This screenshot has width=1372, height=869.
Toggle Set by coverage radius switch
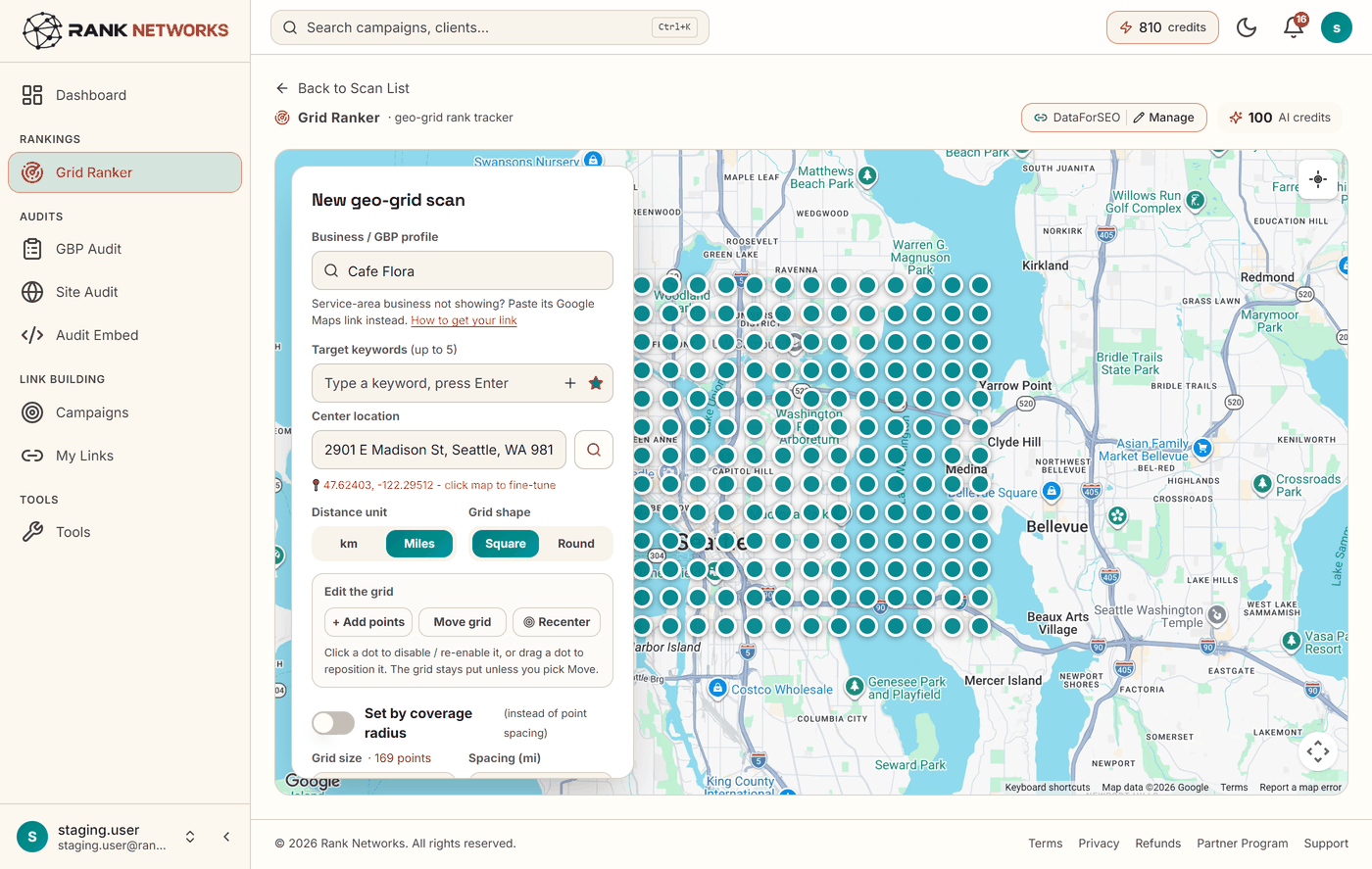333,723
